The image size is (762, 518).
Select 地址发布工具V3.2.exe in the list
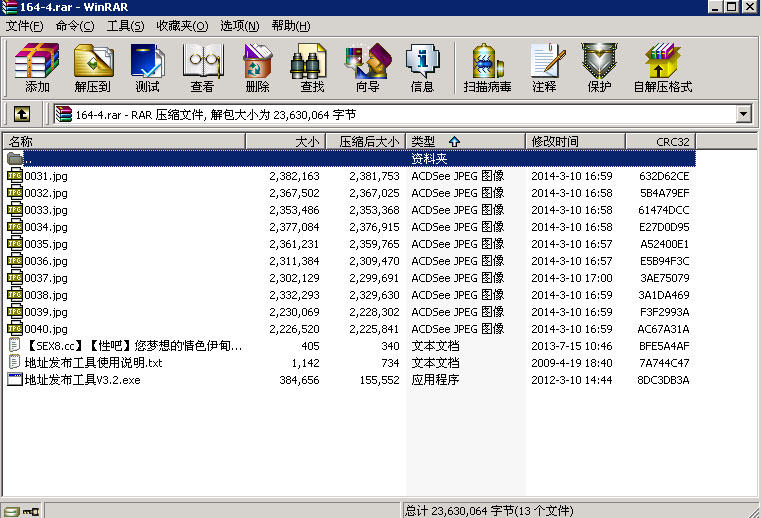click(x=82, y=380)
